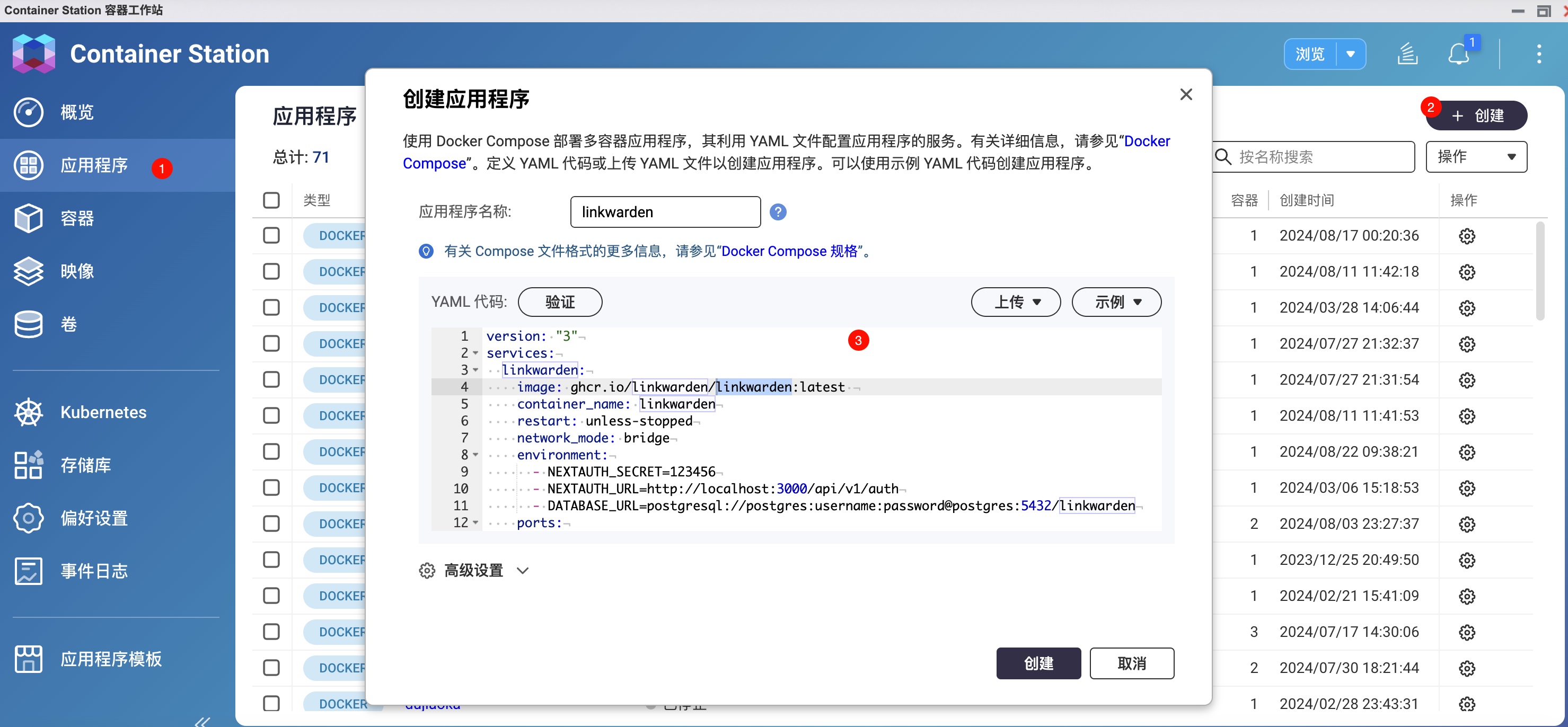1568x727 pixels.
Task: Open the 示例 example dropdown
Action: pyautogui.click(x=1116, y=302)
